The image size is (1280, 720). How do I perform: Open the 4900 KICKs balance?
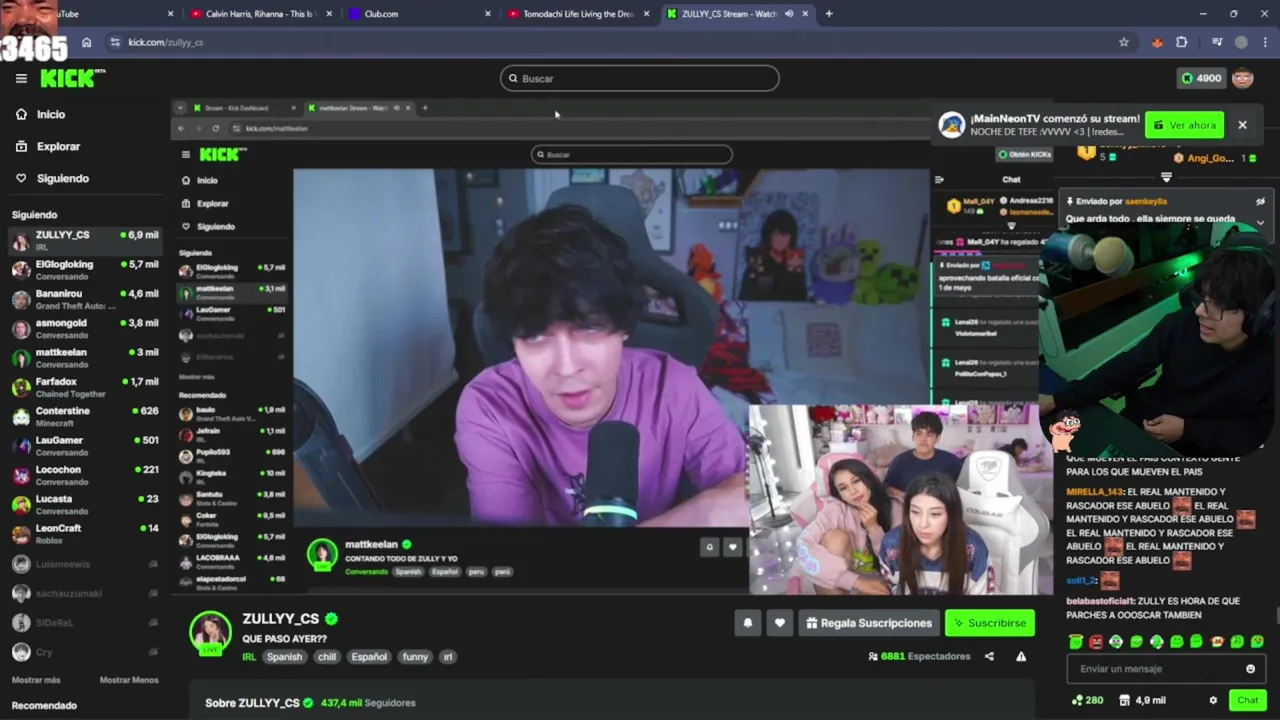pos(1201,78)
